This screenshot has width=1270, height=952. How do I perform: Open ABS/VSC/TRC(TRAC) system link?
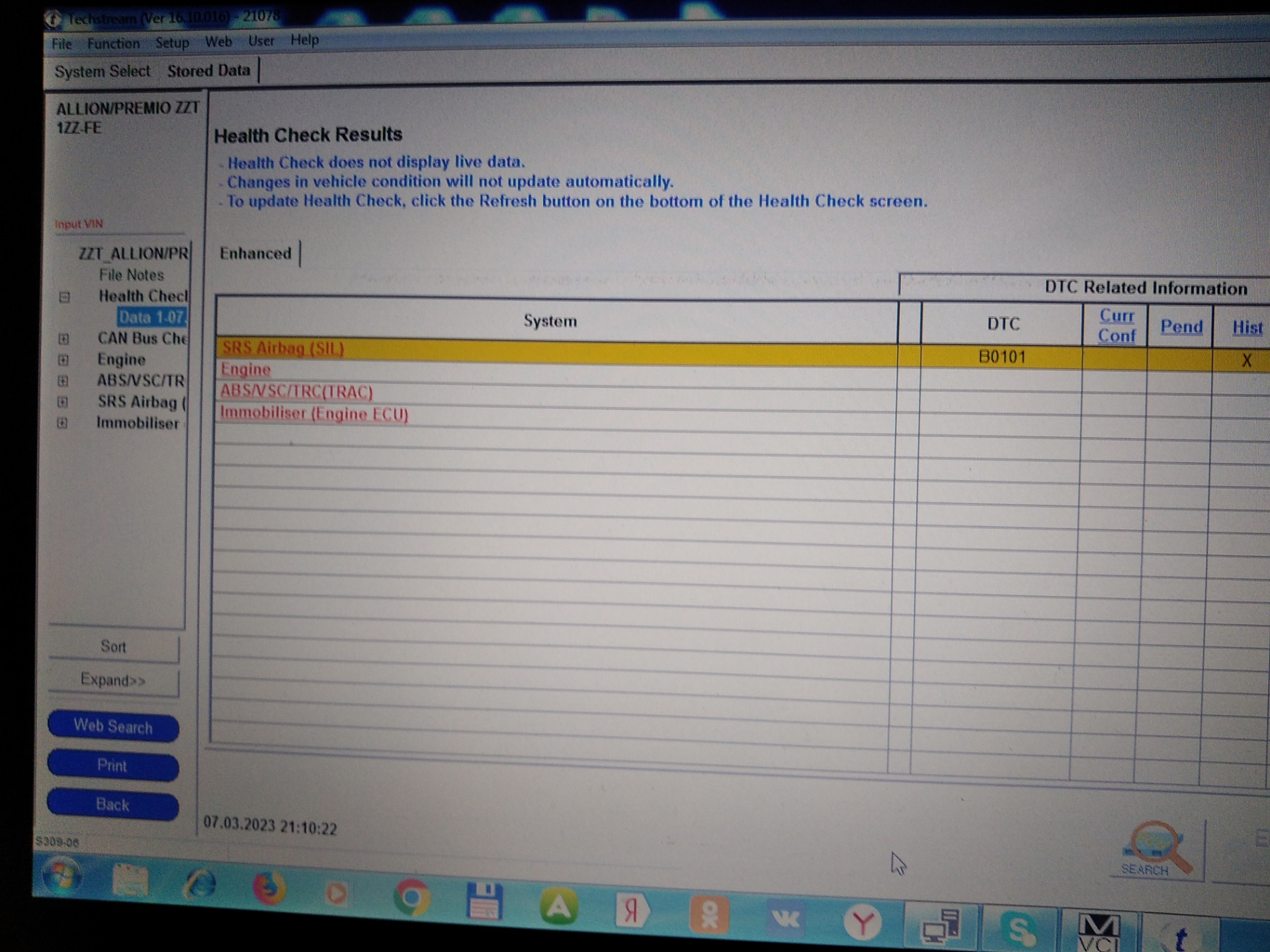296,391
